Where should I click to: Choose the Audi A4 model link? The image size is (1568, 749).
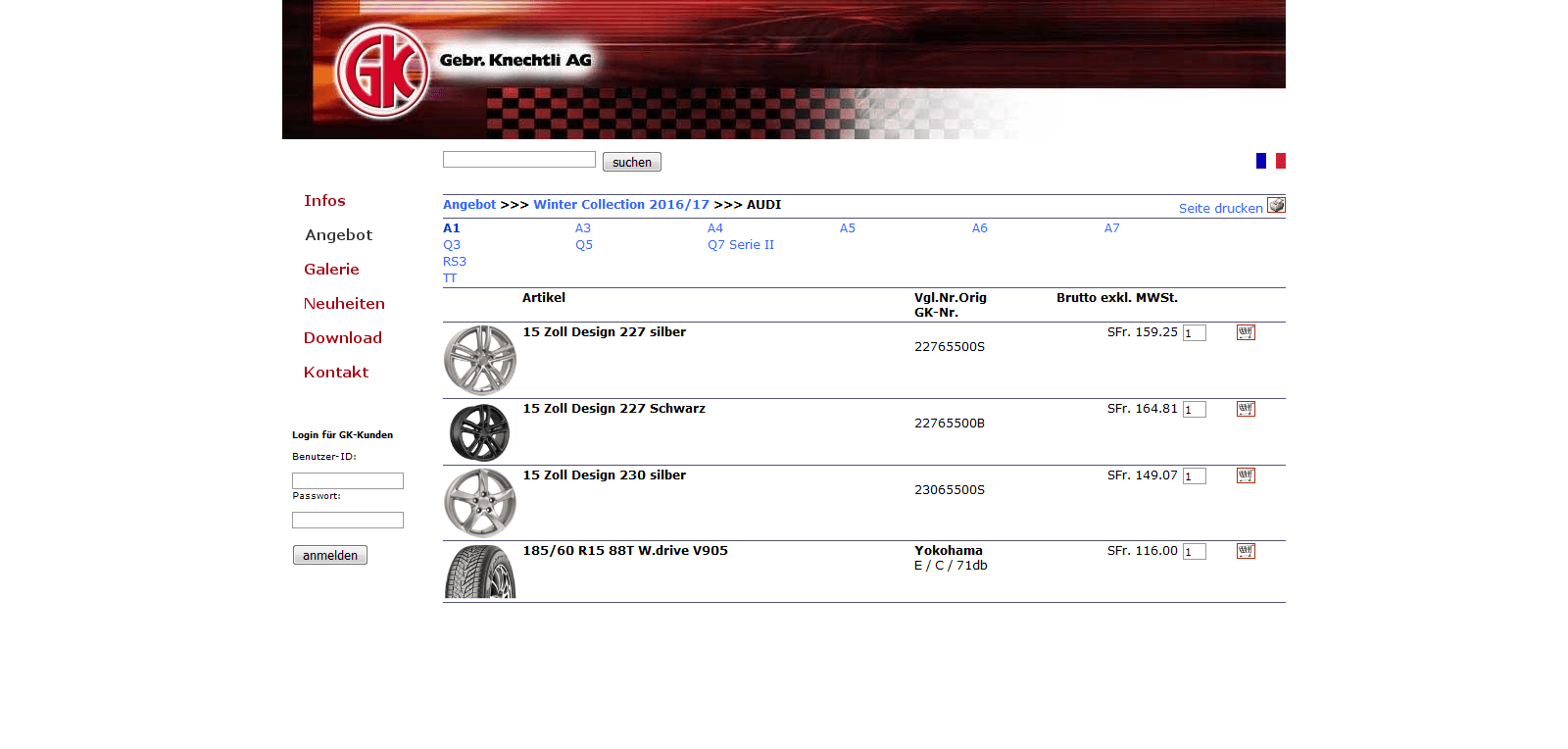pyautogui.click(x=714, y=228)
